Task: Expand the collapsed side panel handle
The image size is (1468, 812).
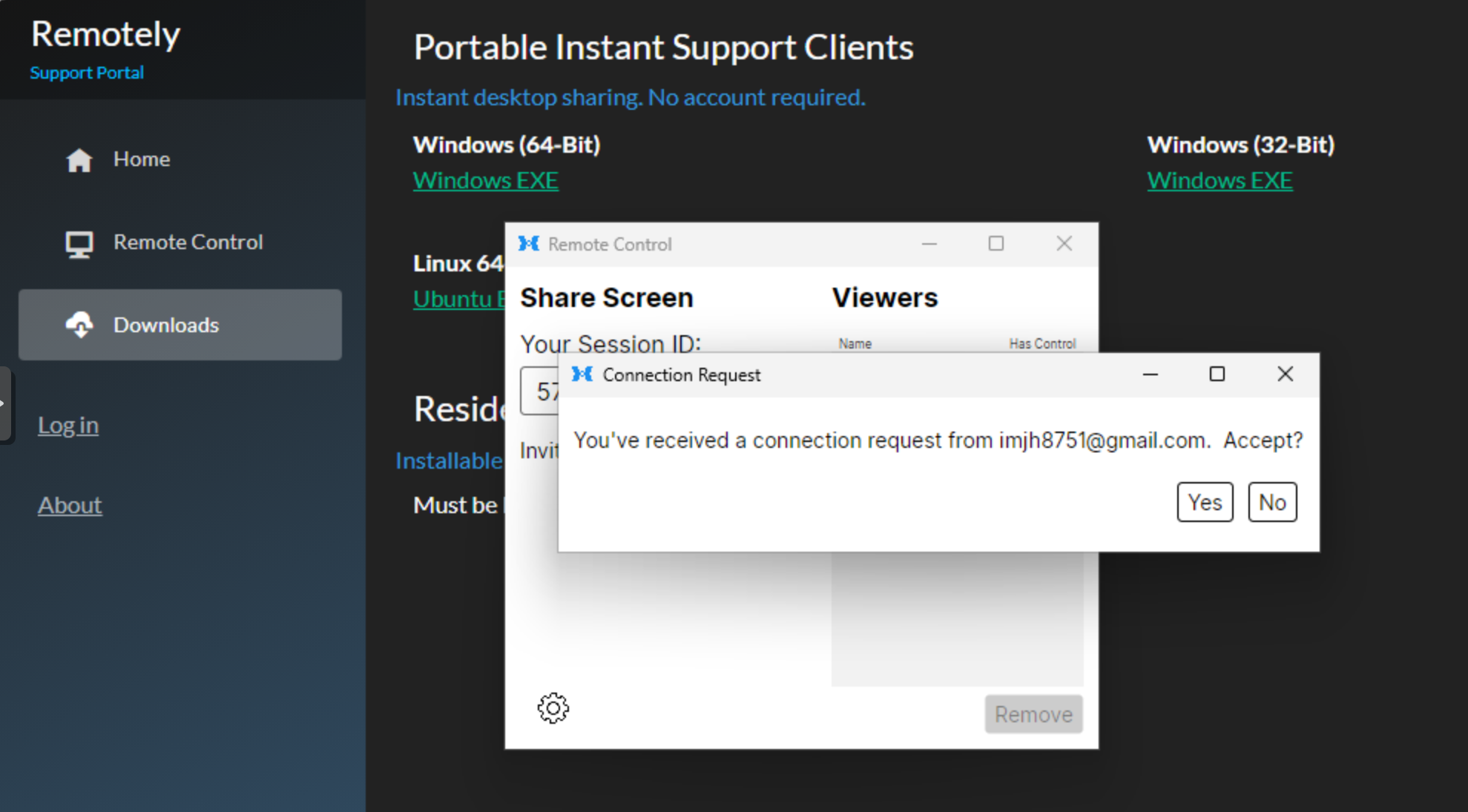Action: click(5, 404)
